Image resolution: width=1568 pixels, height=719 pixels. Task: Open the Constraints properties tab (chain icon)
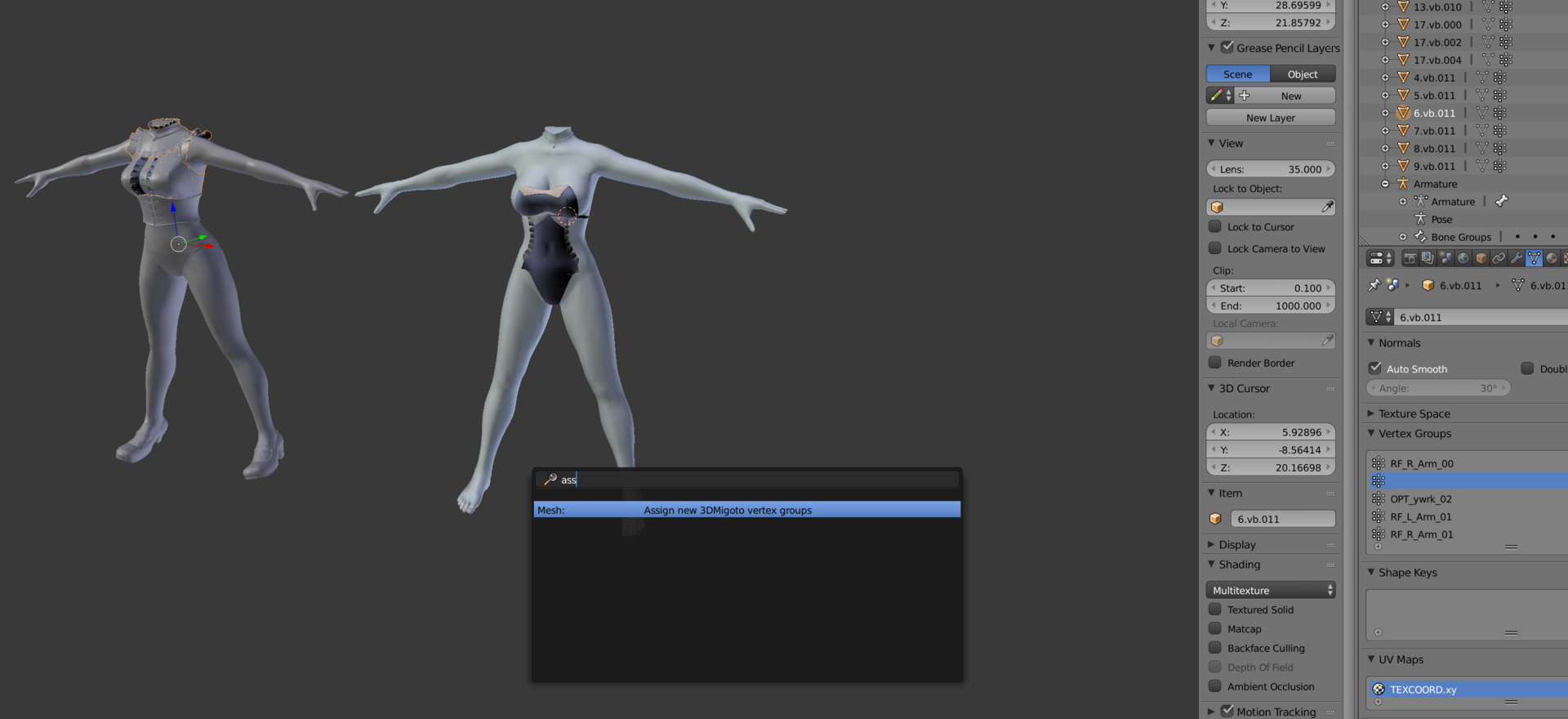click(1499, 258)
